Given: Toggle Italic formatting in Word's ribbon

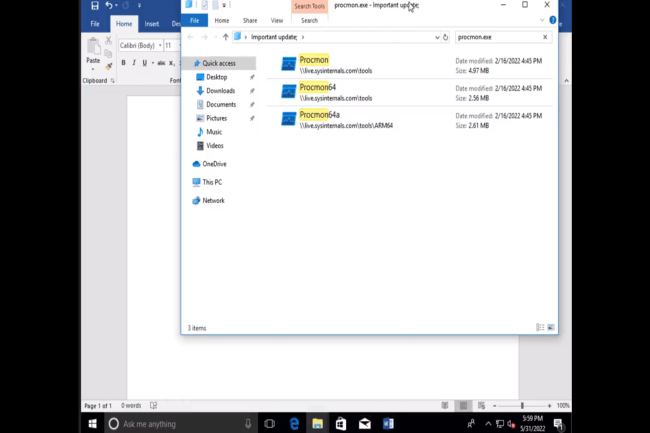Looking at the screenshot, I should [134, 63].
